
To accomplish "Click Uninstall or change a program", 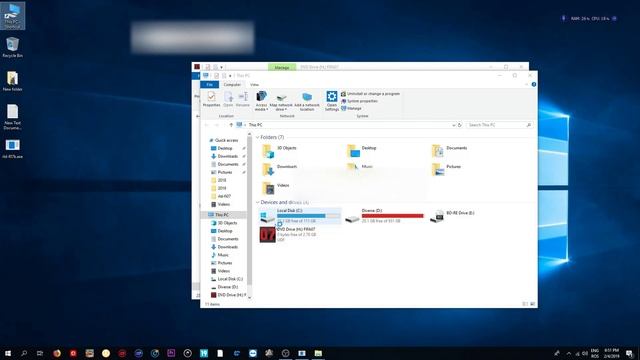I will [x=370, y=94].
